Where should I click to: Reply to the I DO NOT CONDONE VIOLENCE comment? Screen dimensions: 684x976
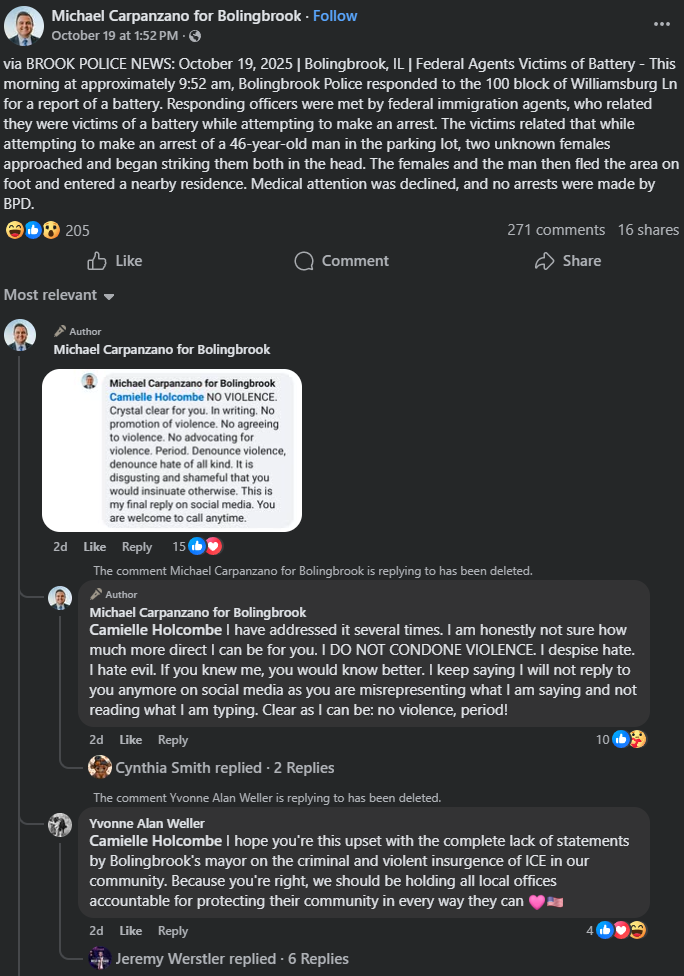(x=173, y=740)
